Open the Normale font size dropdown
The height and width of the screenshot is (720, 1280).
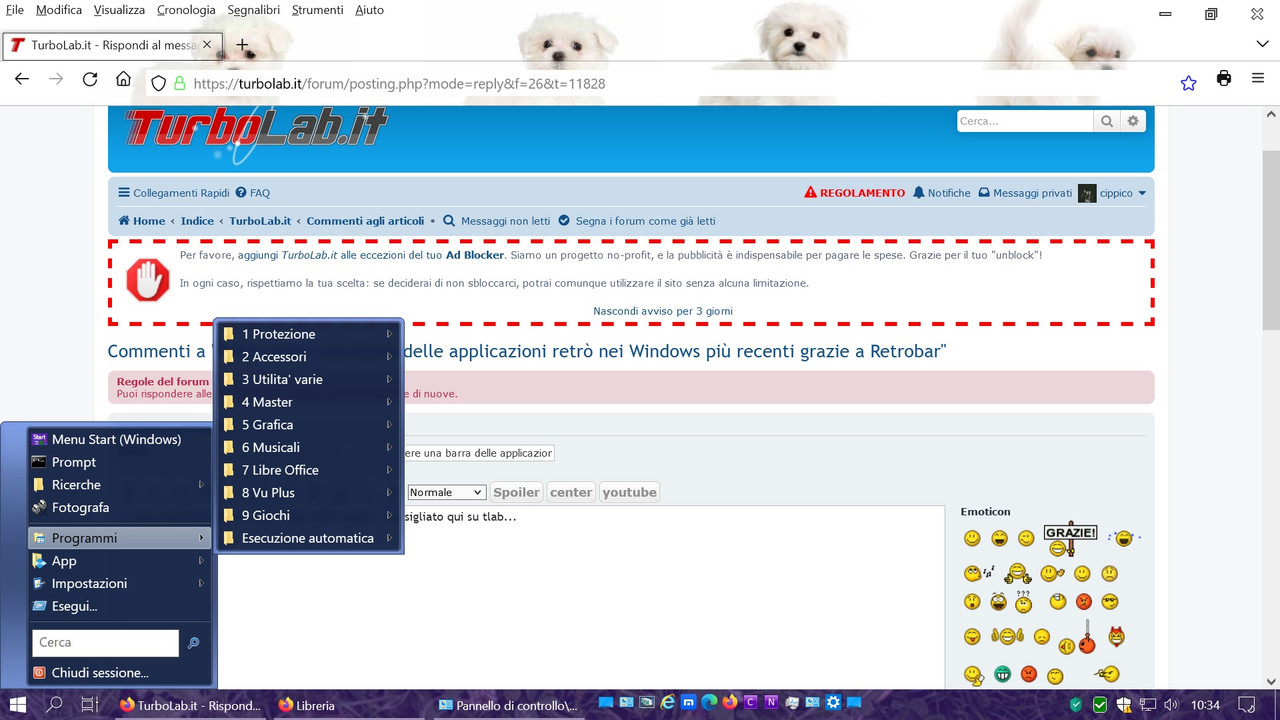446,492
